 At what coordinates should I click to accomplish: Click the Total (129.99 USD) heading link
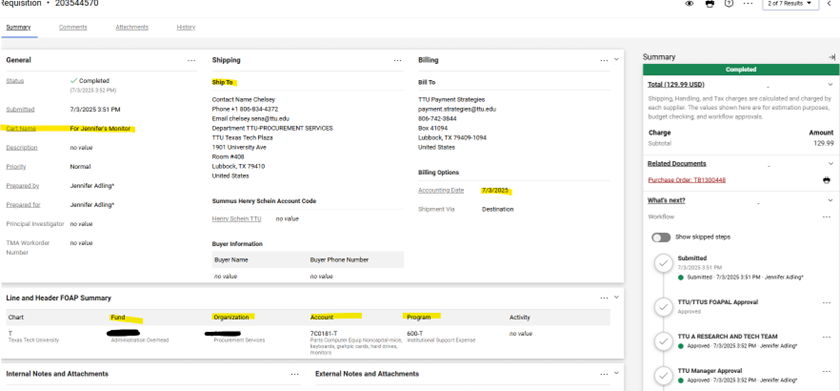click(x=676, y=85)
